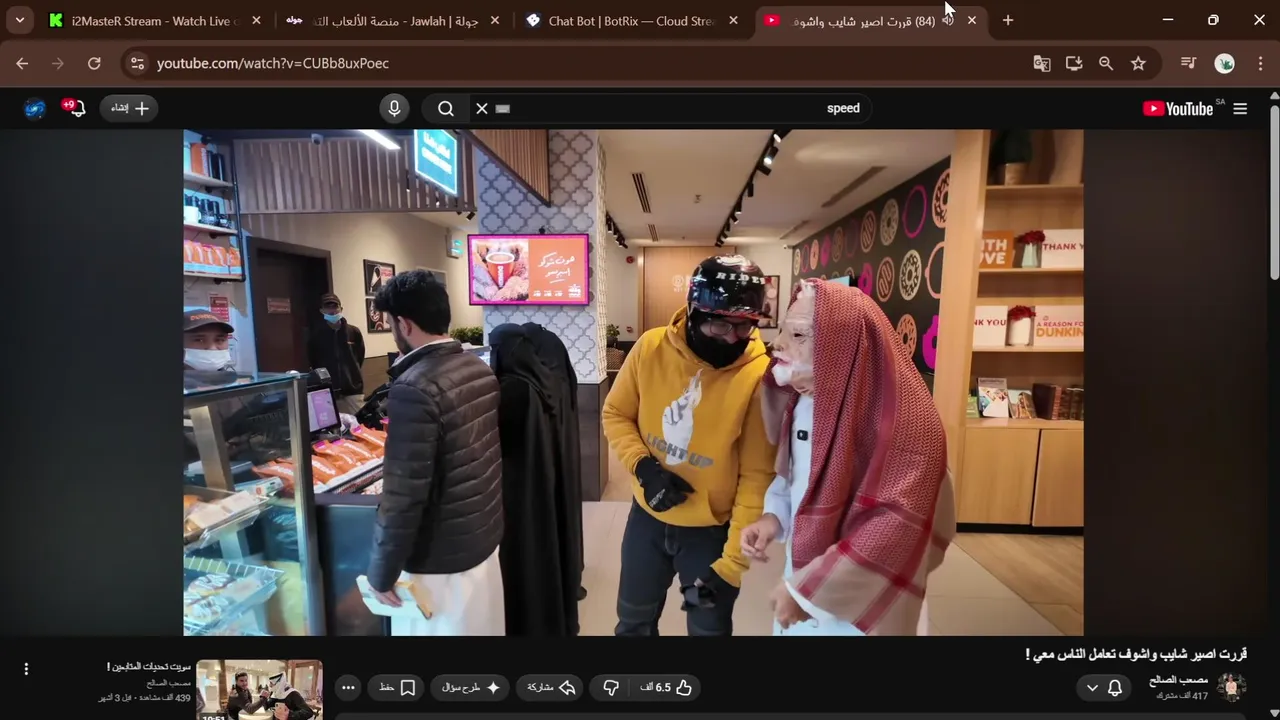The image size is (1280, 720).
Task: Open a new browser tab with plus button
Action: (1008, 20)
